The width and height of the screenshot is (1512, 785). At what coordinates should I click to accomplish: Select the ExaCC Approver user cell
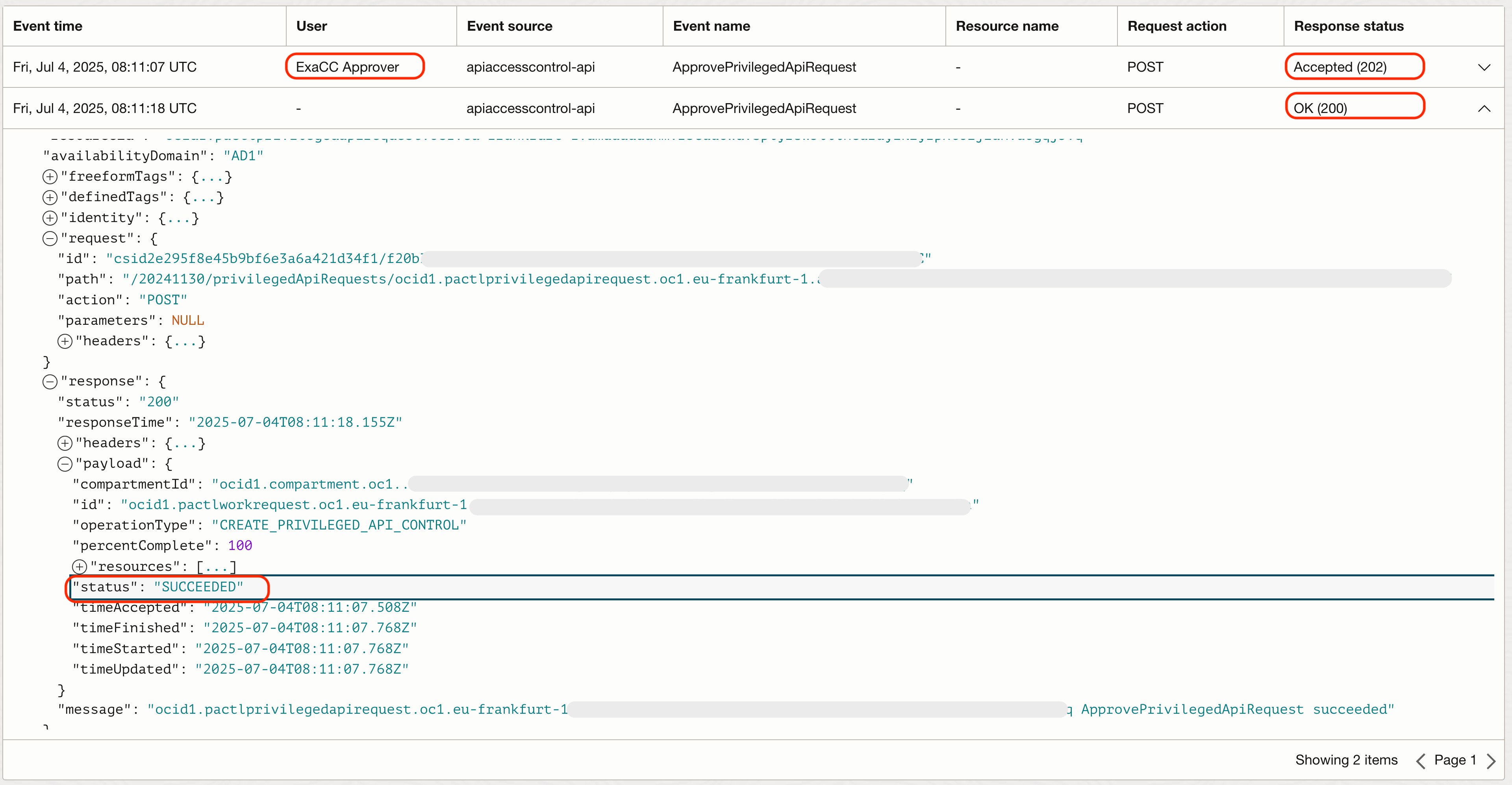(347, 67)
